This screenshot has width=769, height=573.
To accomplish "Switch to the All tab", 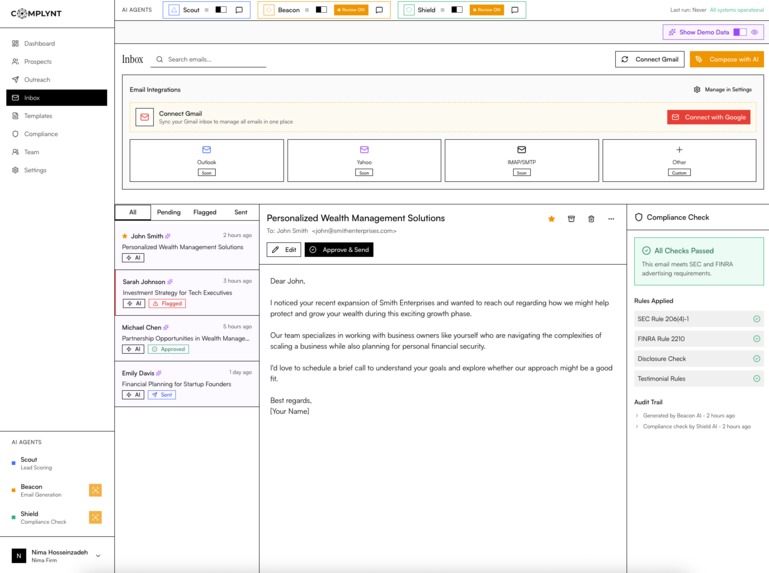I will coord(132,212).
